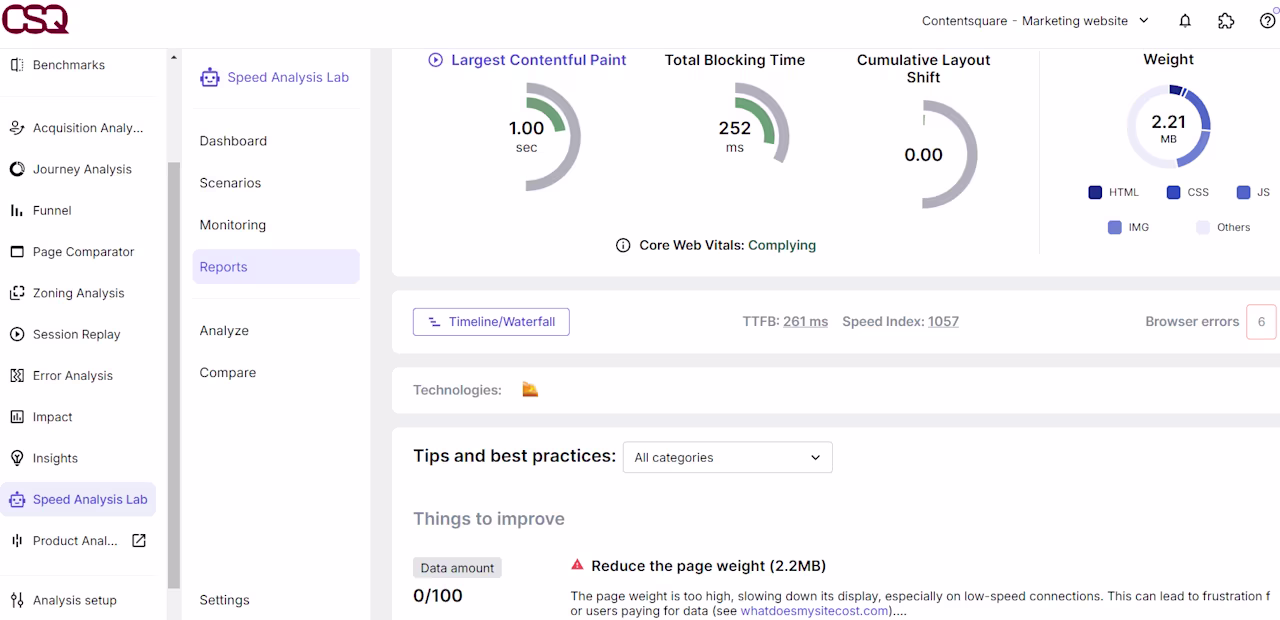Click the Speed Analysis Lab robot icon in sidebar

click(17, 499)
